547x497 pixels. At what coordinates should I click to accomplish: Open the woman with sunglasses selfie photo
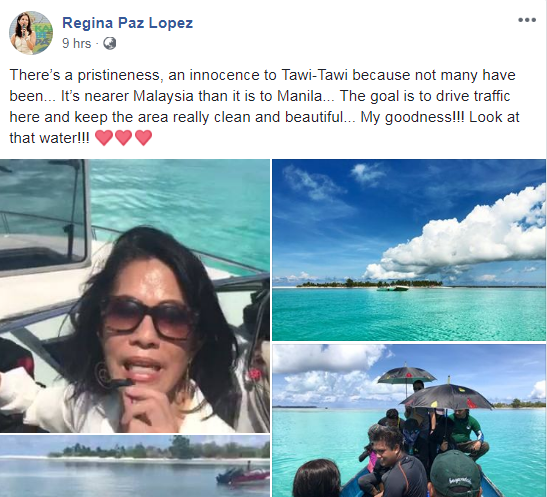pyautogui.click(x=135, y=296)
